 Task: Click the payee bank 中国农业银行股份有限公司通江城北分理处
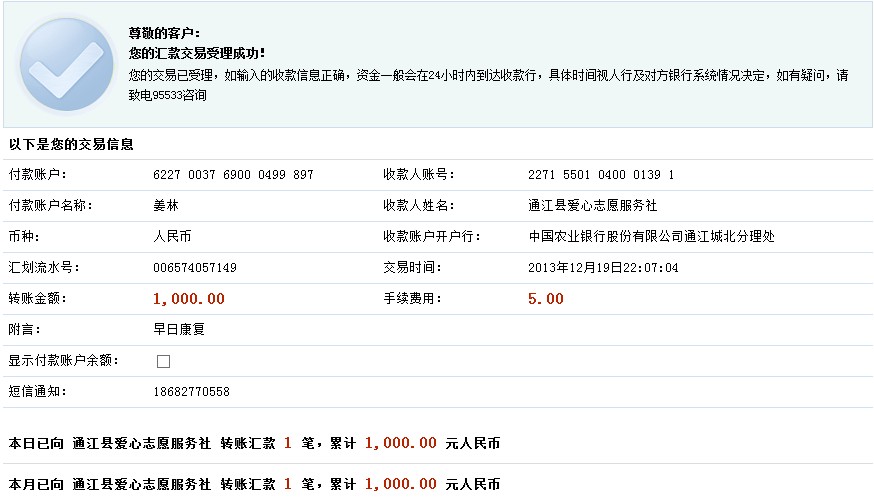click(x=651, y=237)
